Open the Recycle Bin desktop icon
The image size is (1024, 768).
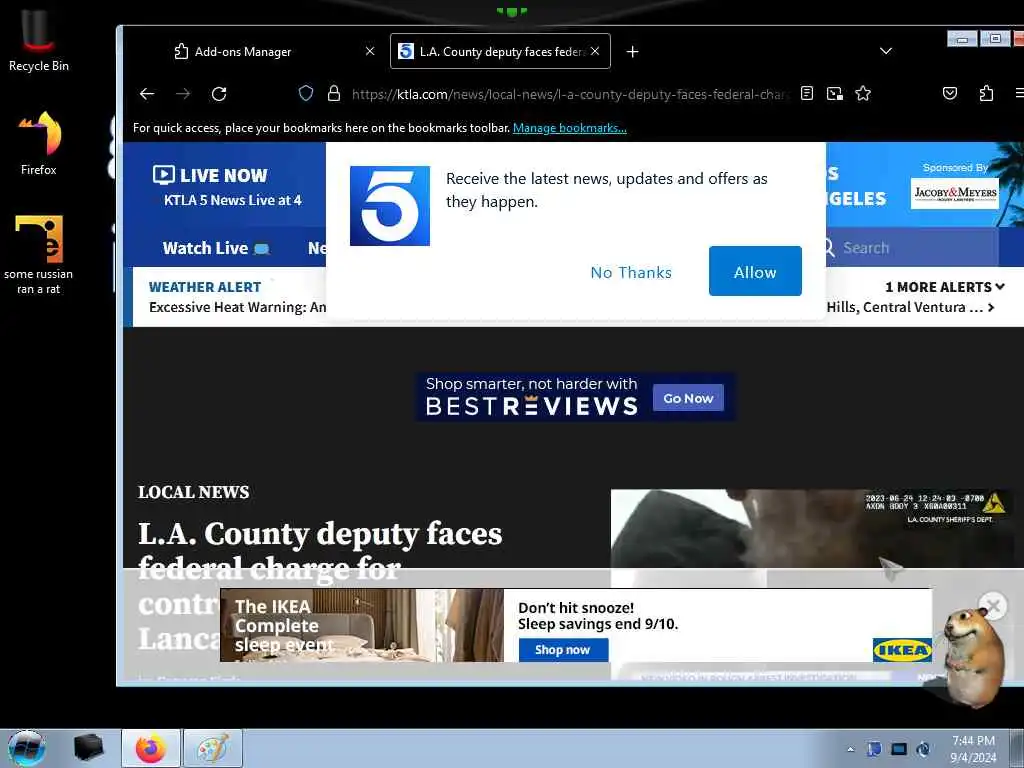pyautogui.click(x=39, y=40)
